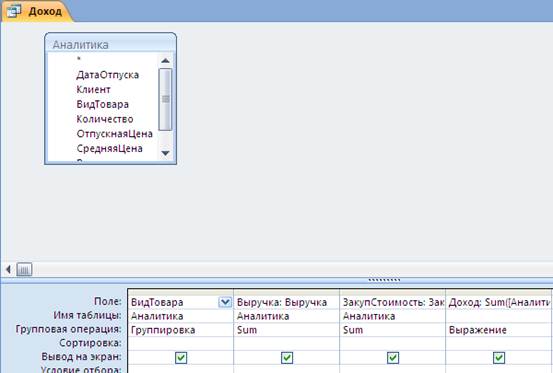Click the Сортировка cell under ВидТовара
553x373 pixels.
click(180, 343)
